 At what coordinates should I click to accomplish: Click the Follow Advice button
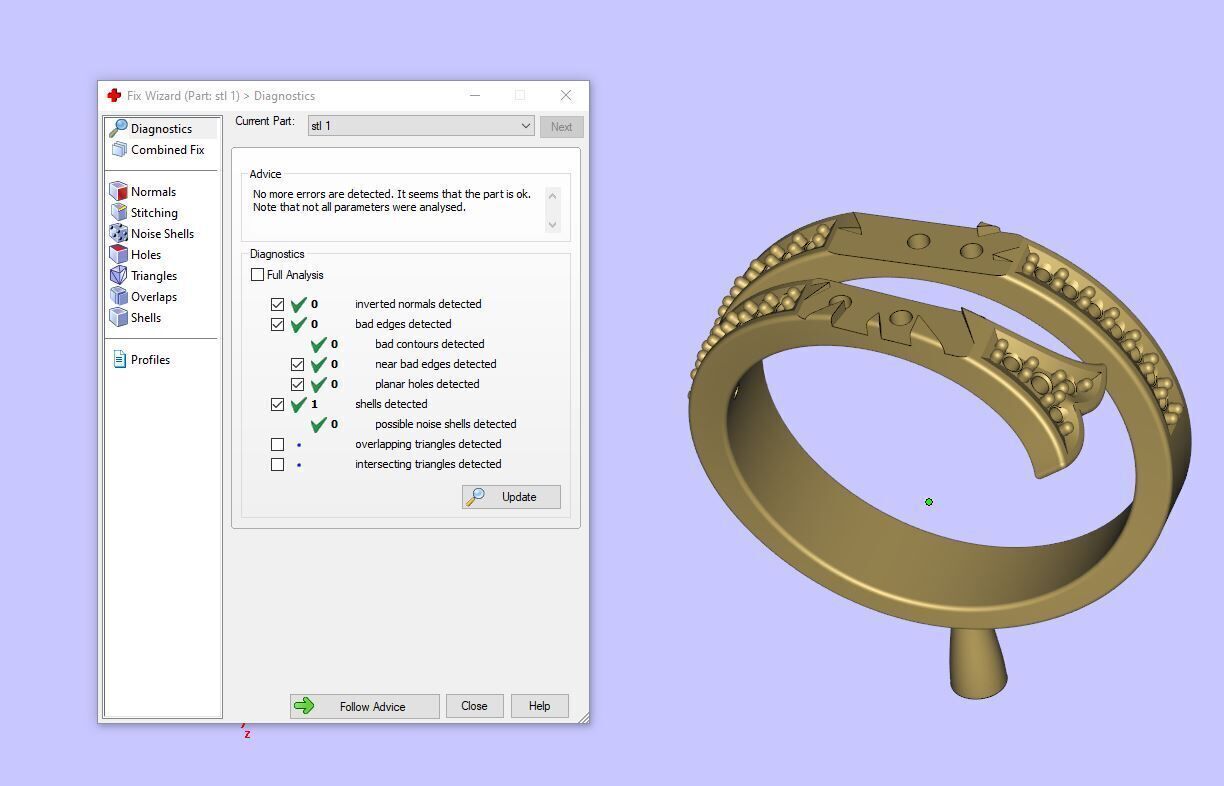(x=364, y=706)
